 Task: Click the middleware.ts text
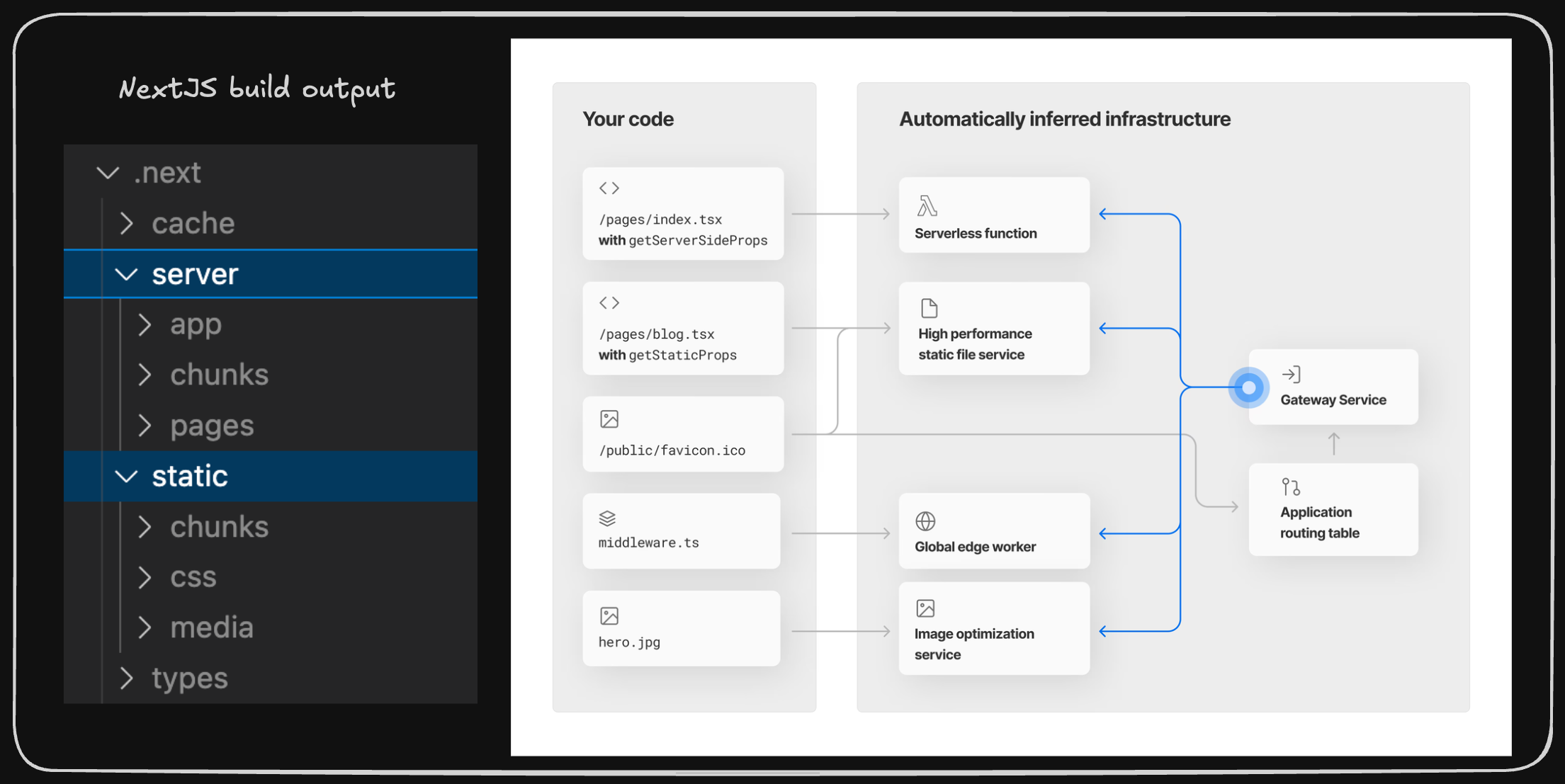point(648,543)
